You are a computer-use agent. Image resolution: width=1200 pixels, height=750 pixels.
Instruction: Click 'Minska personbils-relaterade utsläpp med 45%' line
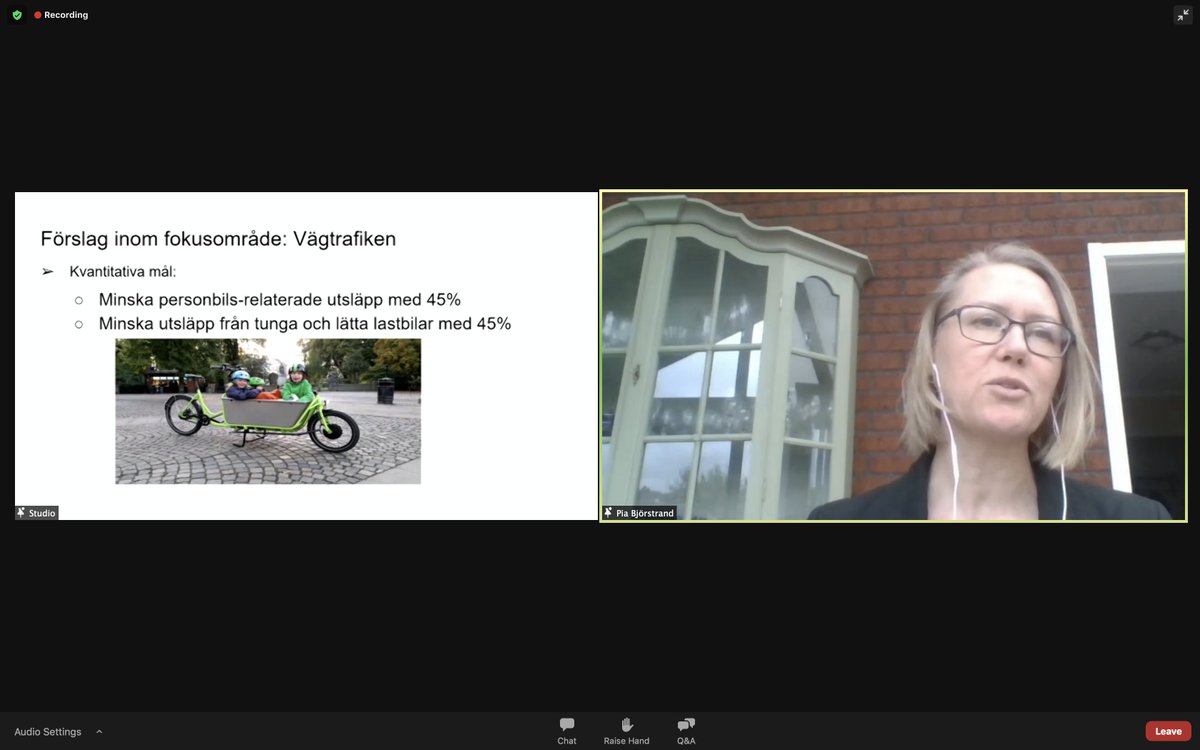point(279,299)
